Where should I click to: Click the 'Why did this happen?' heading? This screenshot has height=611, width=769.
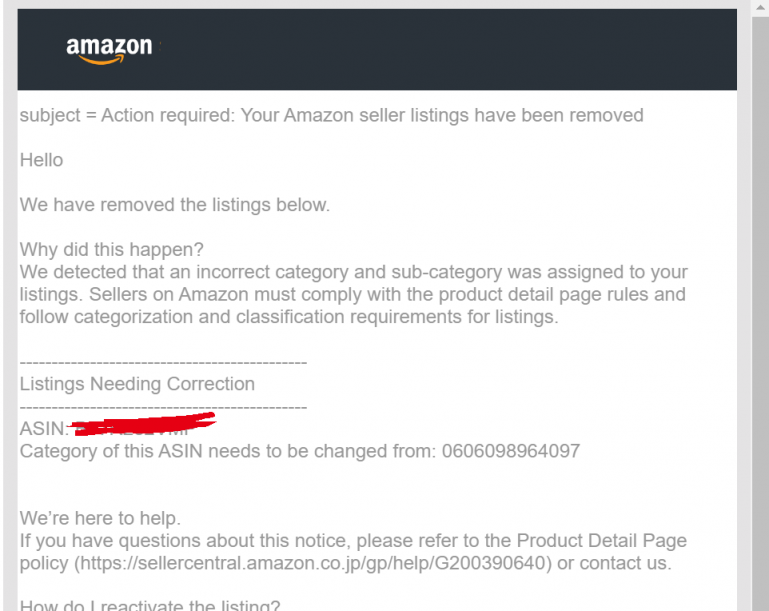click(111, 250)
